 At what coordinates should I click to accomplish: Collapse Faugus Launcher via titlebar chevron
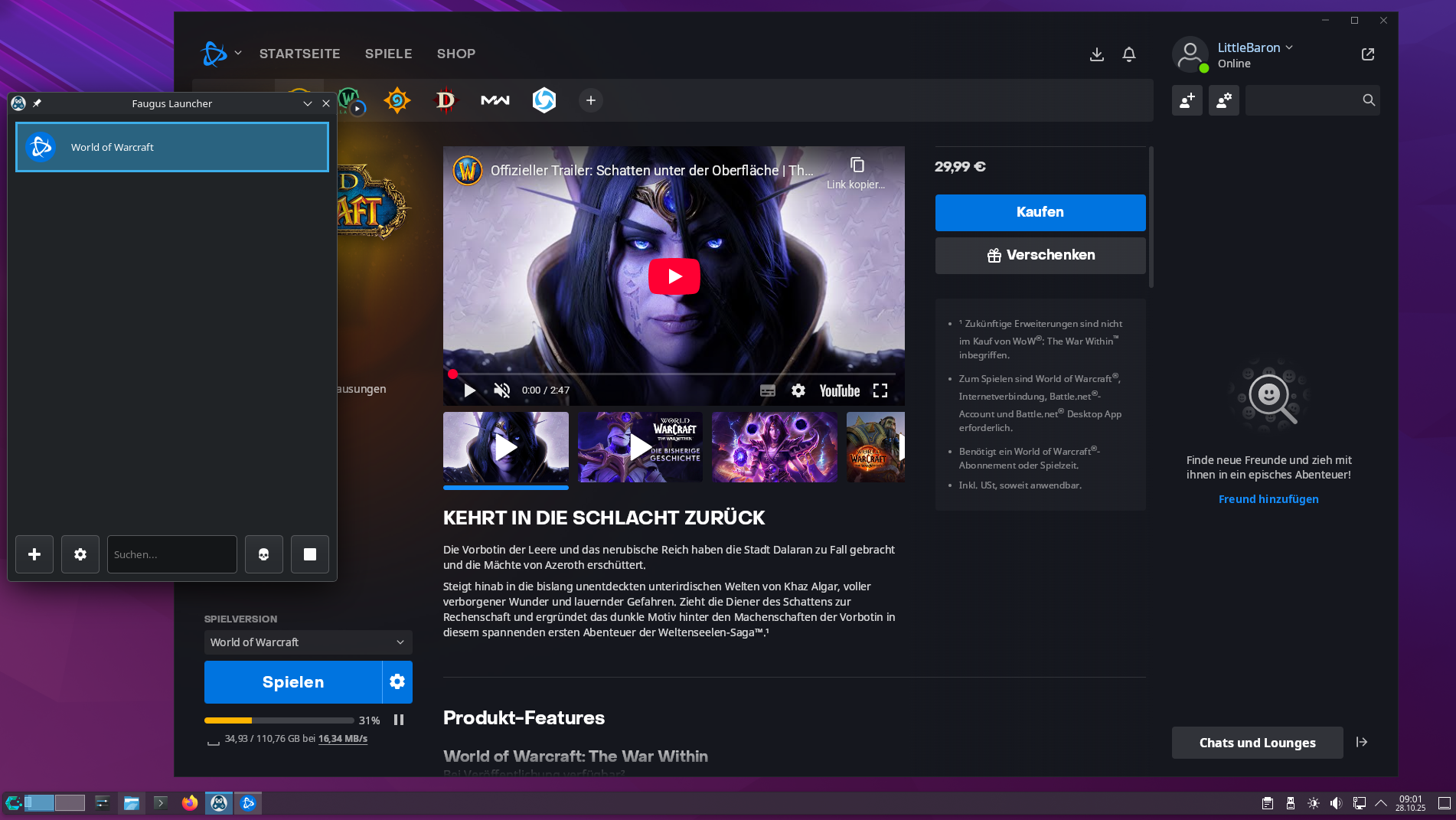coord(307,103)
